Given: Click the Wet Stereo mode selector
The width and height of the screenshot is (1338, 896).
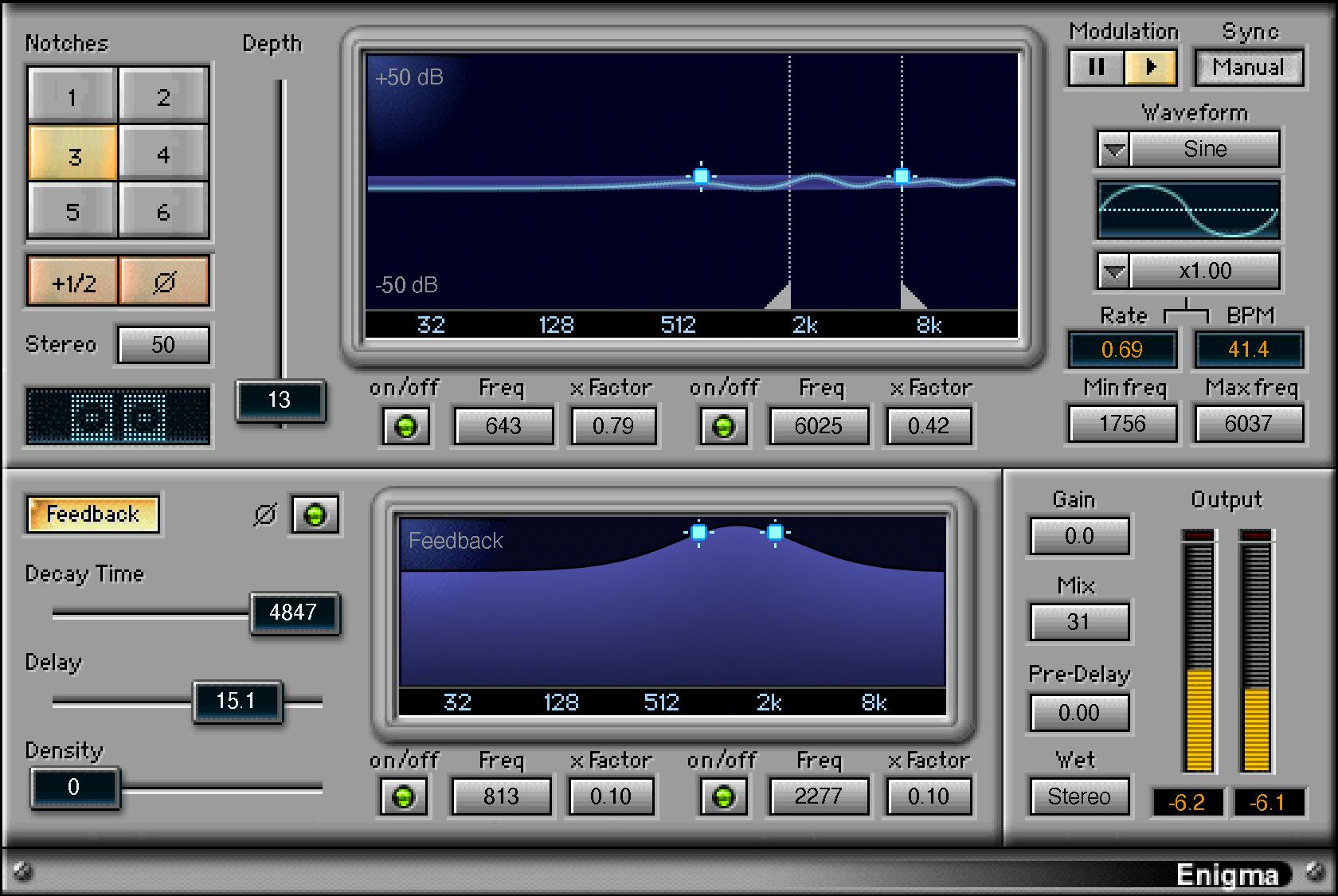Looking at the screenshot, I should pos(1078,796).
